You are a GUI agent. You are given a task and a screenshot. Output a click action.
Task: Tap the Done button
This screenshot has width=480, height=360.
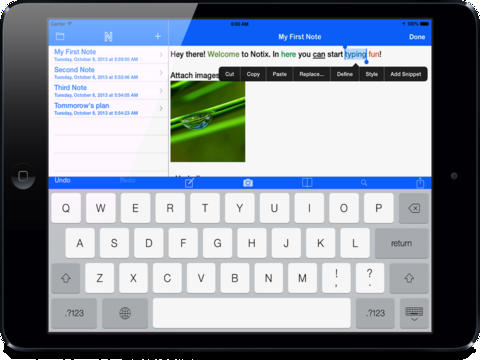(417, 37)
